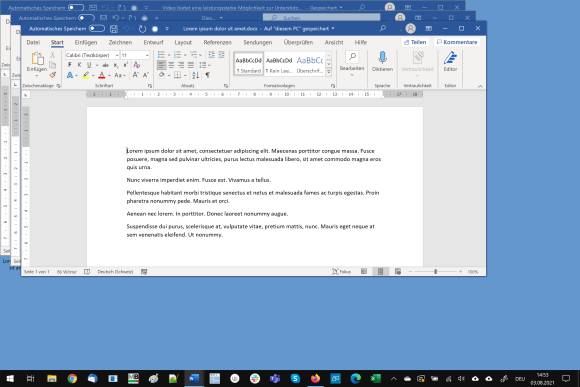Click the proofing book icon in status bar

click(x=87, y=272)
